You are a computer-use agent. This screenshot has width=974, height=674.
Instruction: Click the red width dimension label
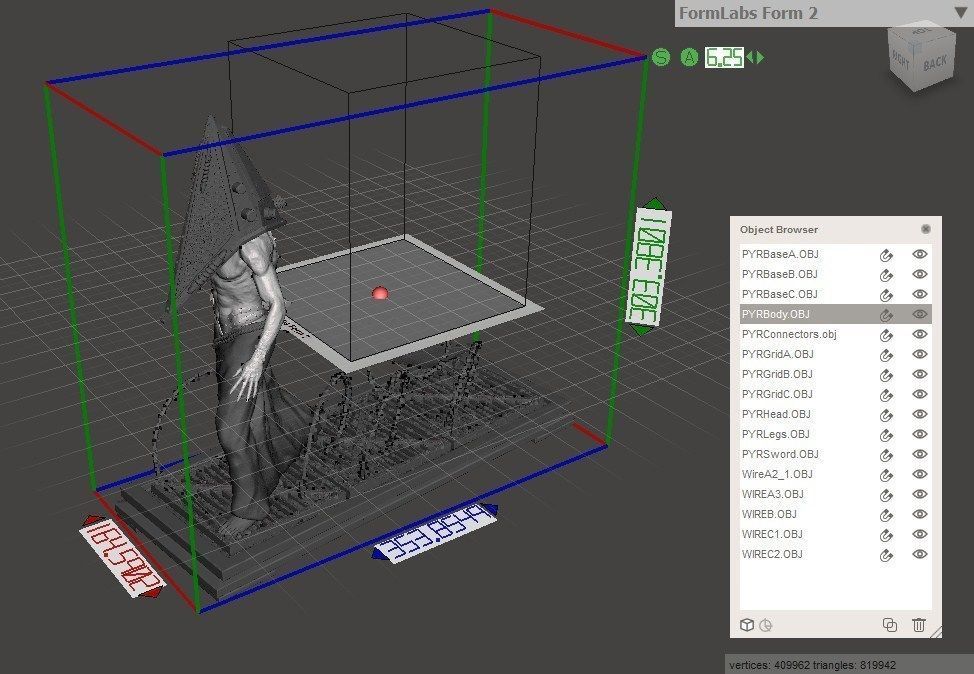(x=121, y=557)
